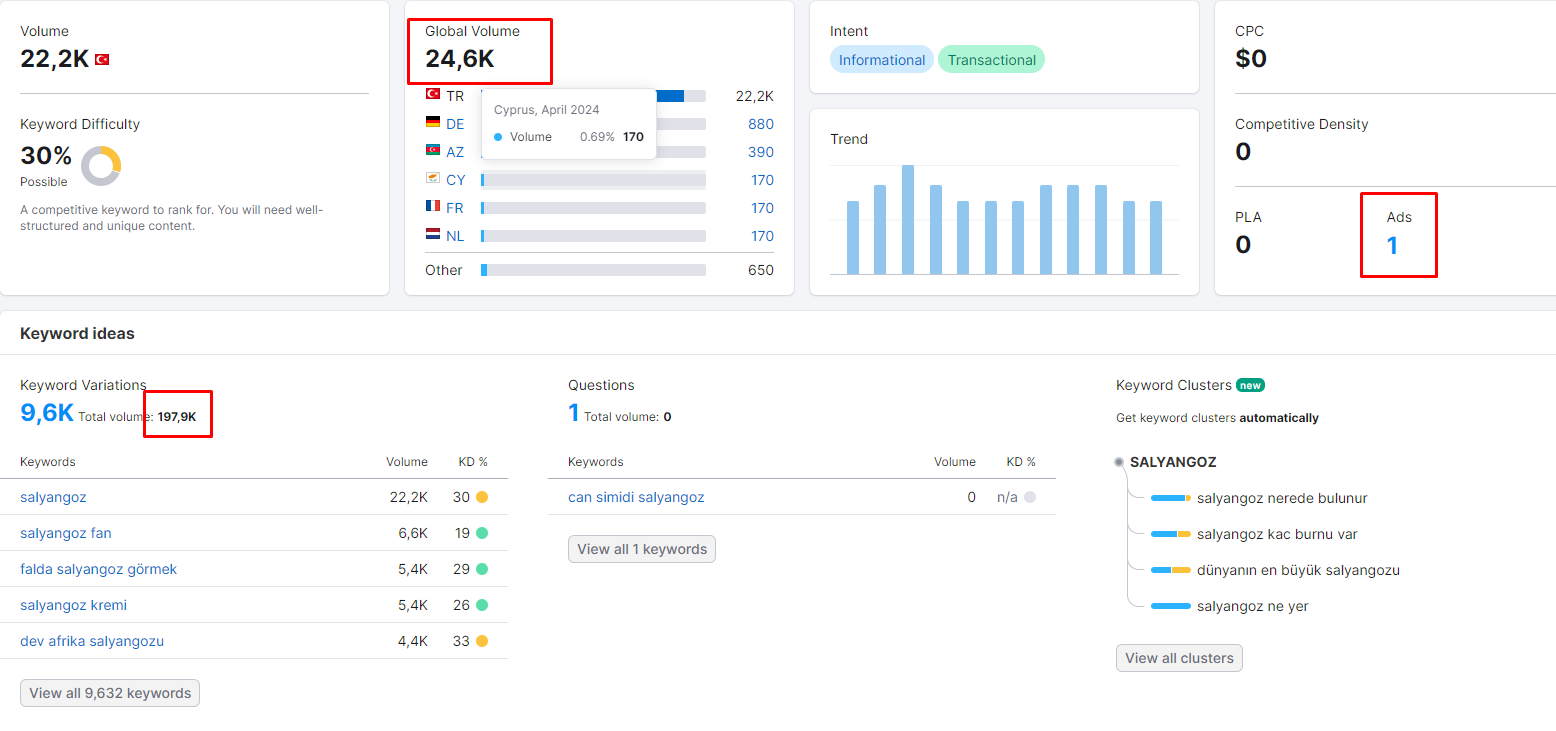
Task: Click View all 9,632 keywords button
Action: pos(110,693)
